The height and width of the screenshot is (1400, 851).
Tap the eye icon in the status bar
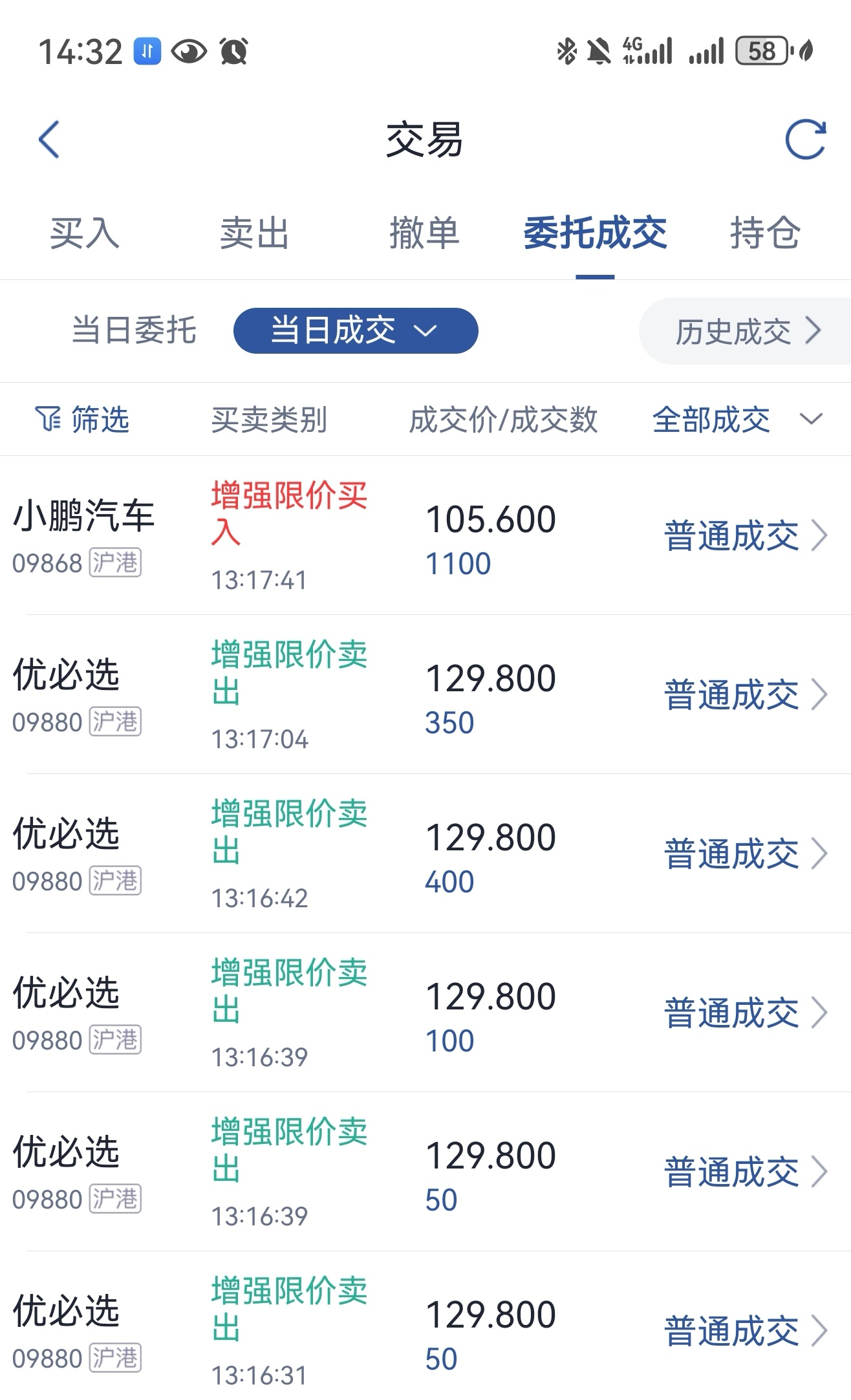pos(189,51)
